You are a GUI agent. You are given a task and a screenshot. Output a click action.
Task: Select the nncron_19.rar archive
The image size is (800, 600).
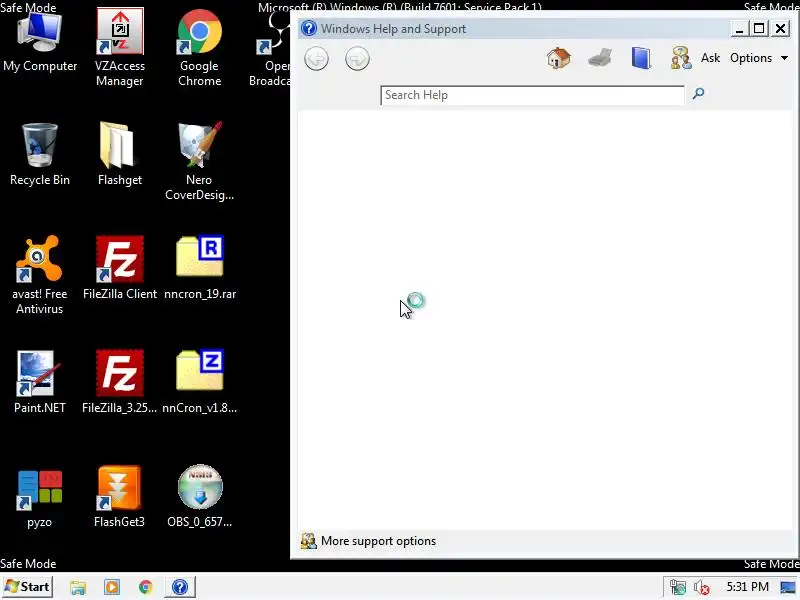pos(199,268)
